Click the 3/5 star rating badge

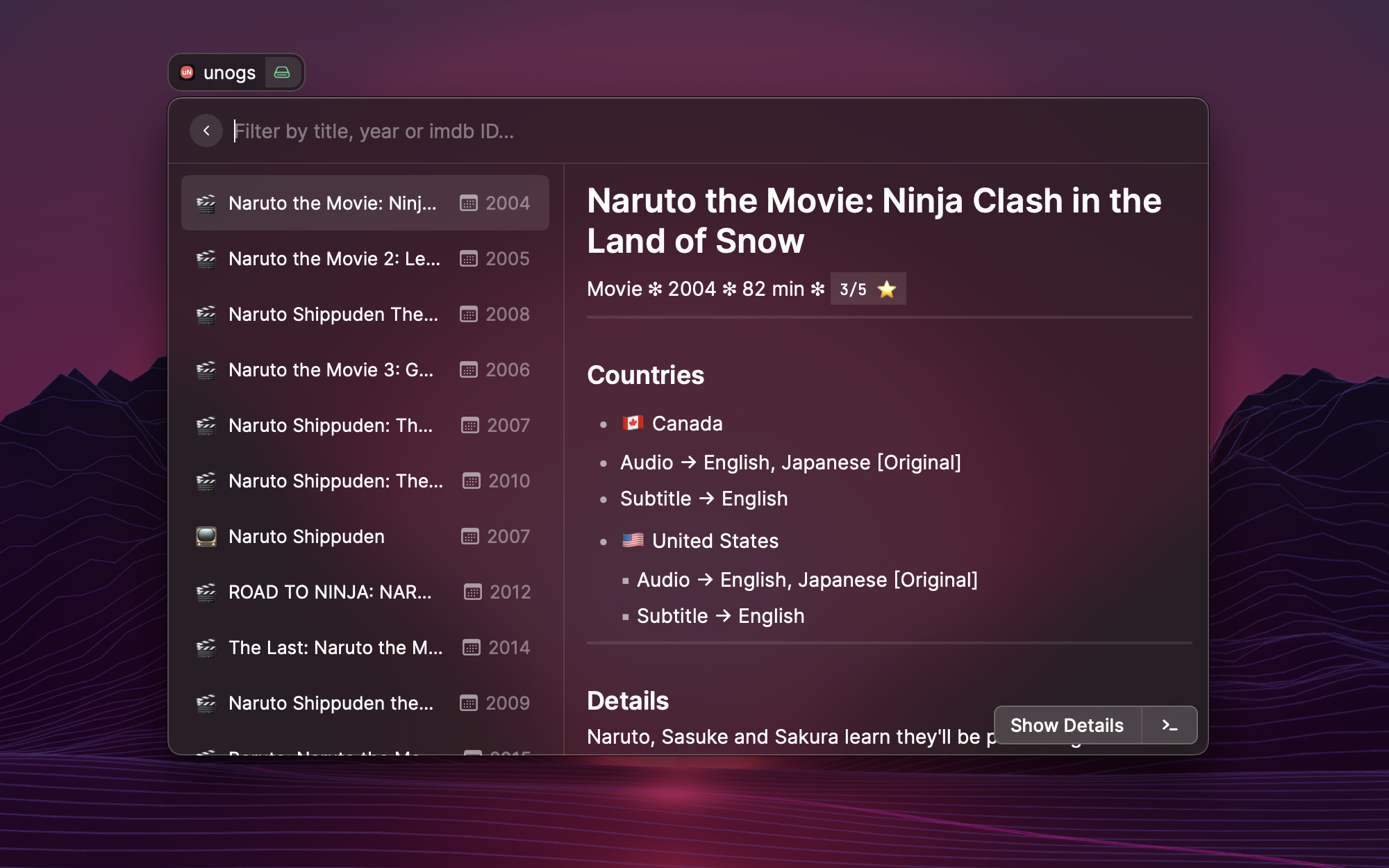tap(867, 290)
